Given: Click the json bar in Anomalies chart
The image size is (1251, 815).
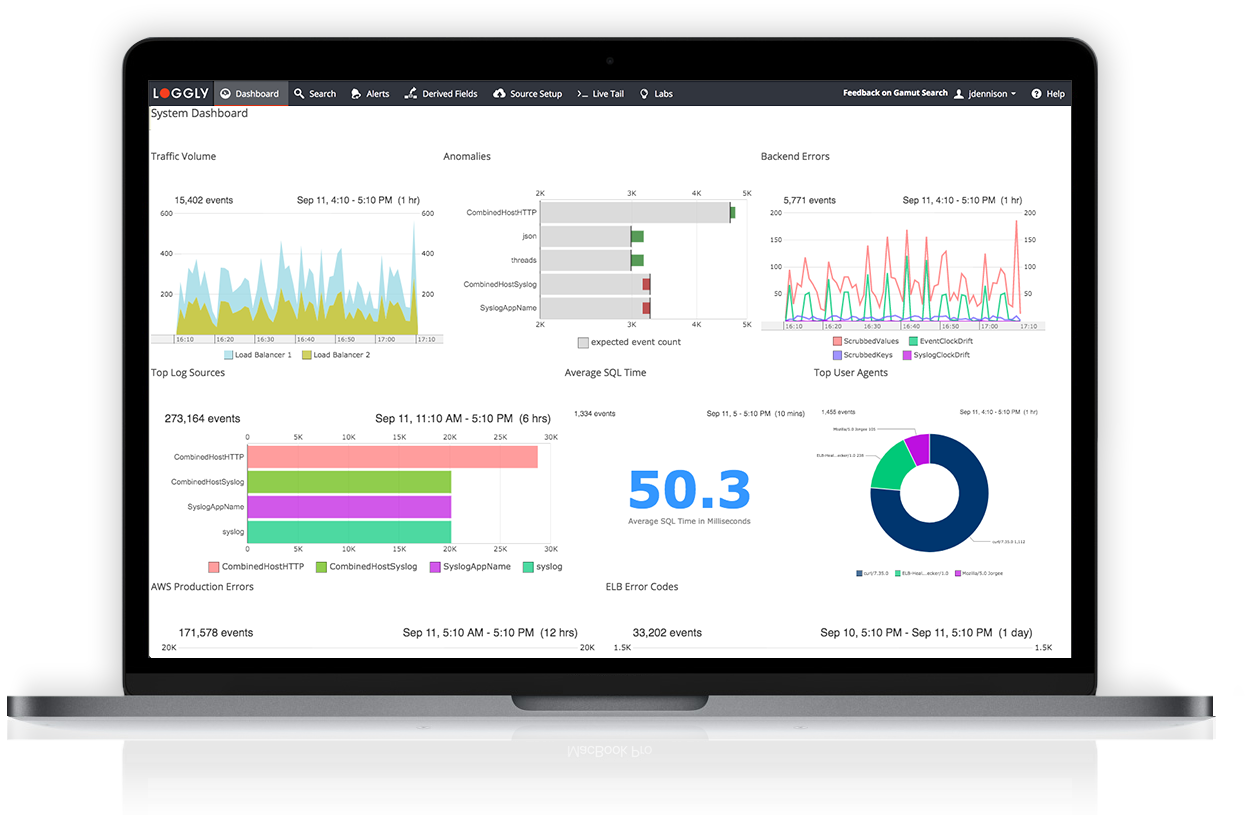Looking at the screenshot, I should [x=585, y=236].
